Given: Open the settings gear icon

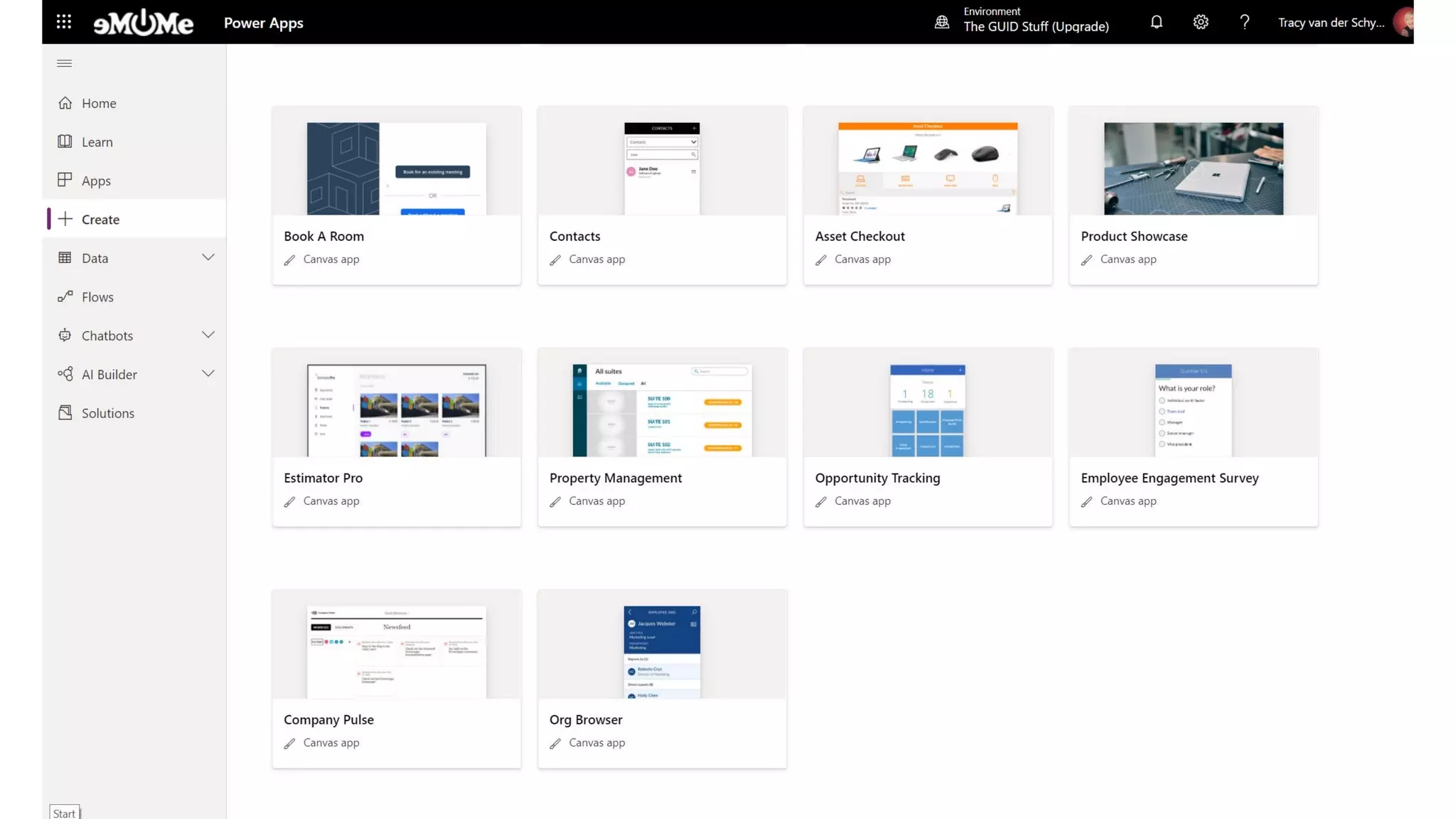Looking at the screenshot, I should 1201,22.
